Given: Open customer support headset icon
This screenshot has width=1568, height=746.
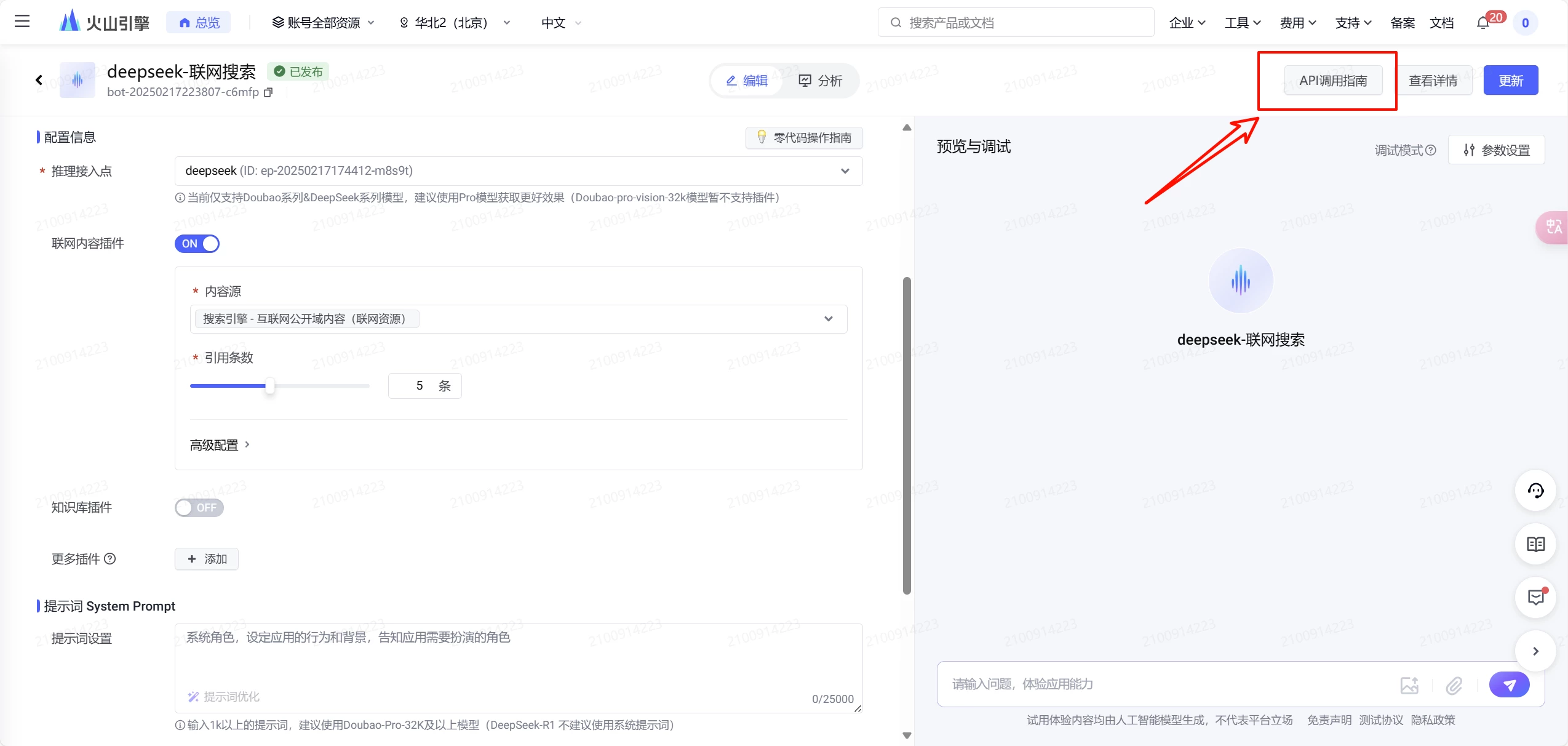Looking at the screenshot, I should pos(1535,491).
